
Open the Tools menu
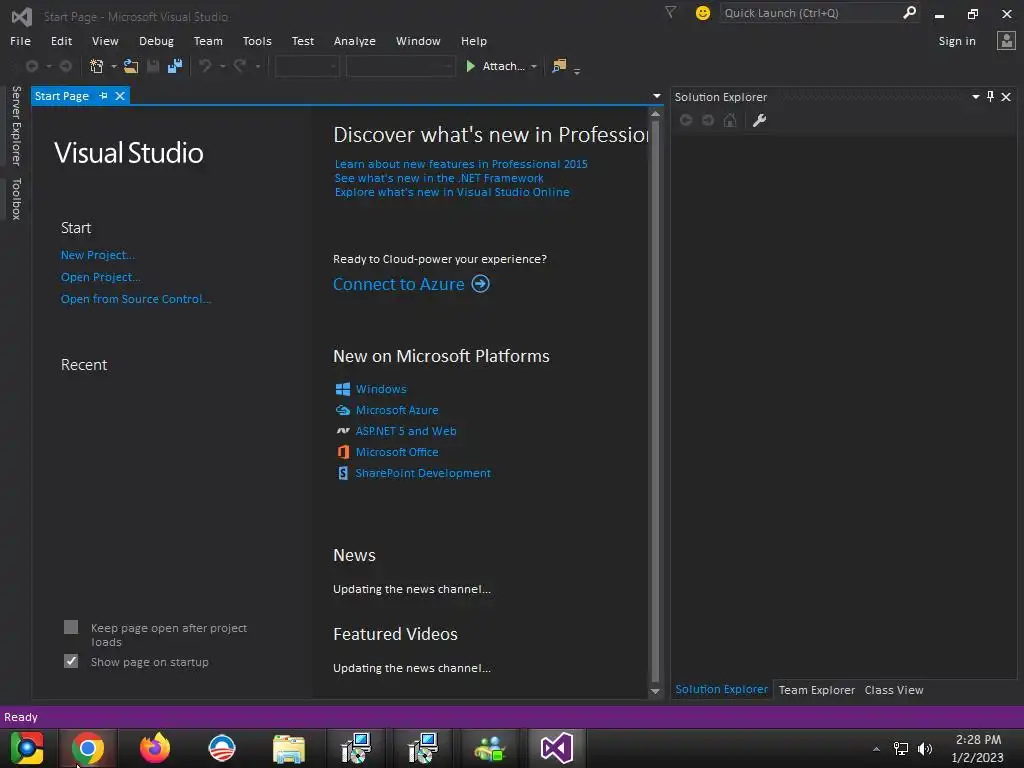click(257, 40)
